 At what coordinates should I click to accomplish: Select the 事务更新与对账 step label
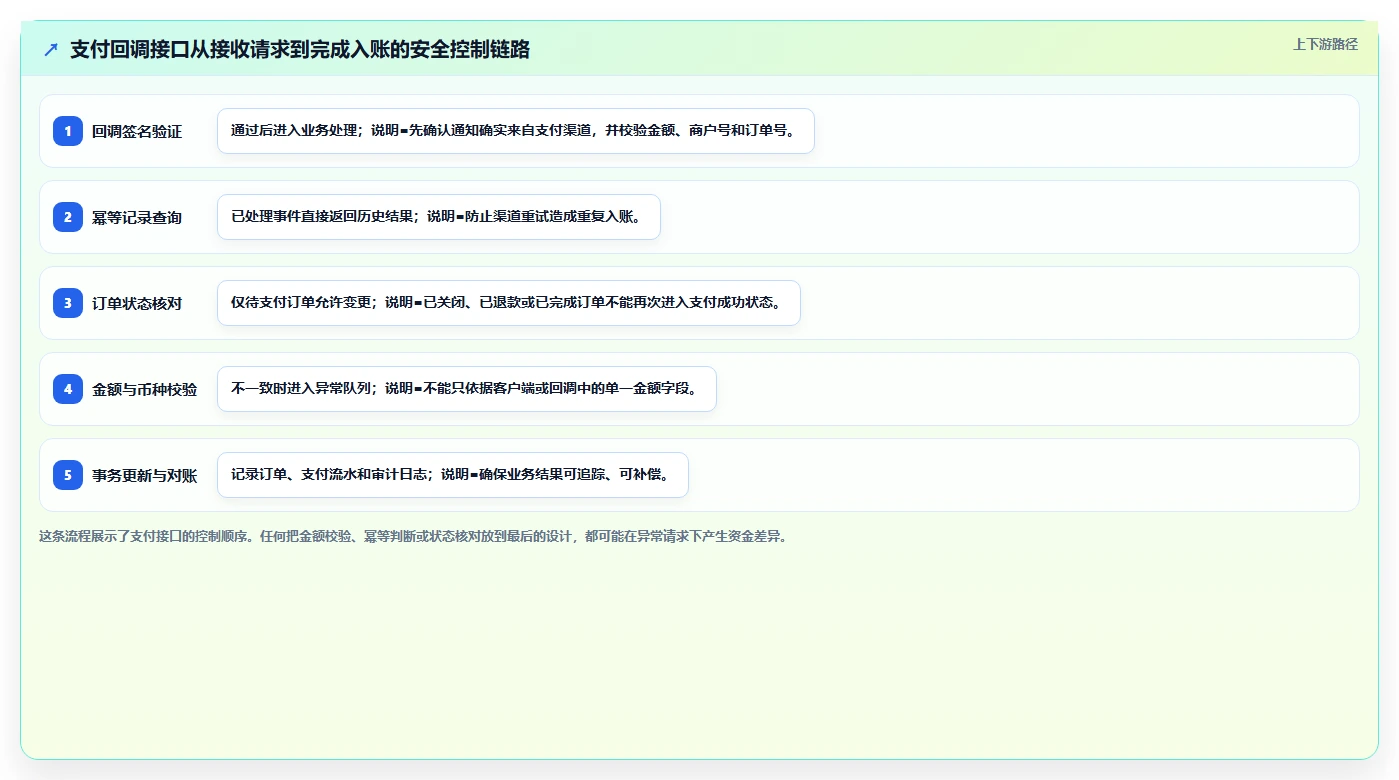point(145,475)
